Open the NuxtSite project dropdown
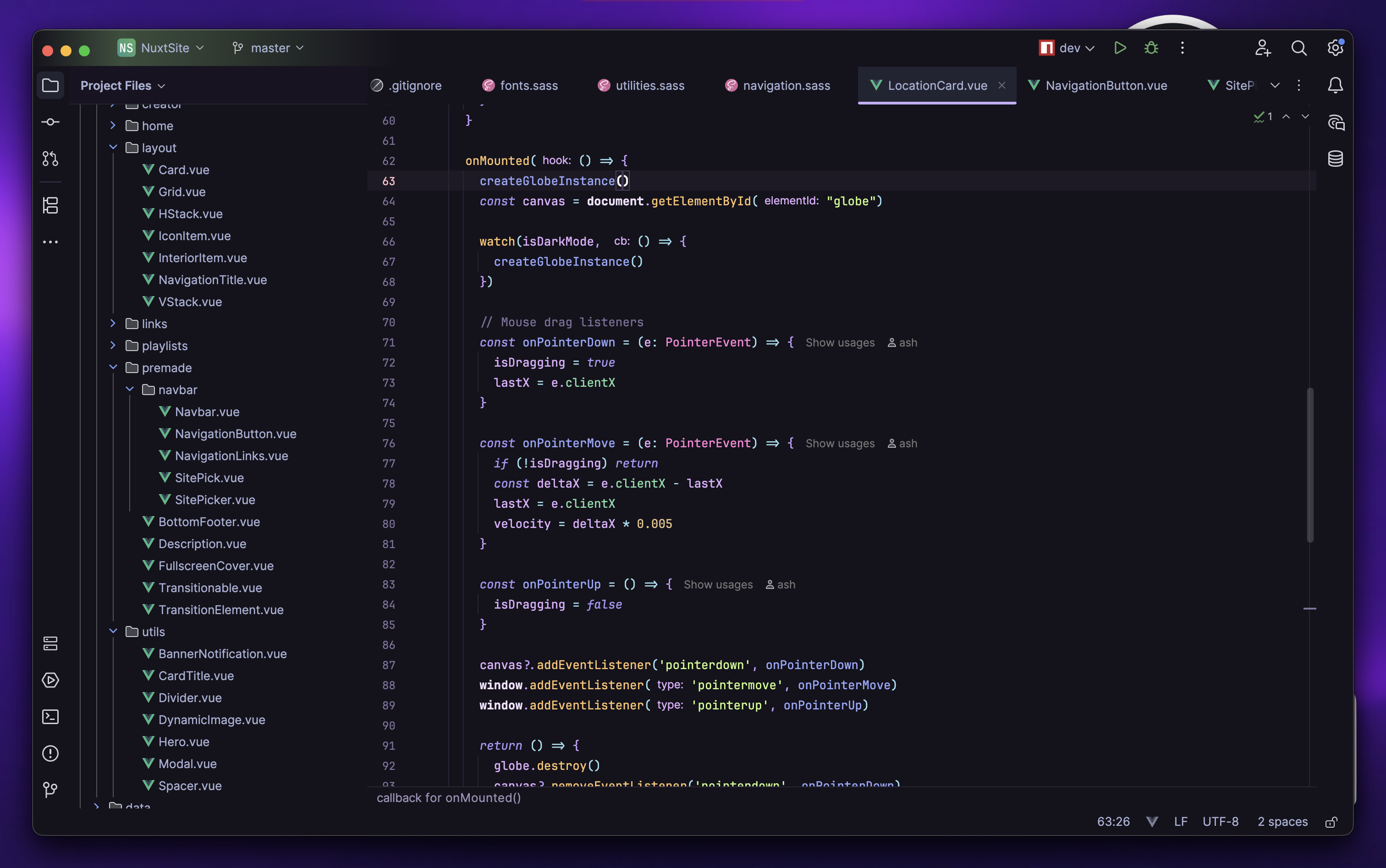 point(161,48)
